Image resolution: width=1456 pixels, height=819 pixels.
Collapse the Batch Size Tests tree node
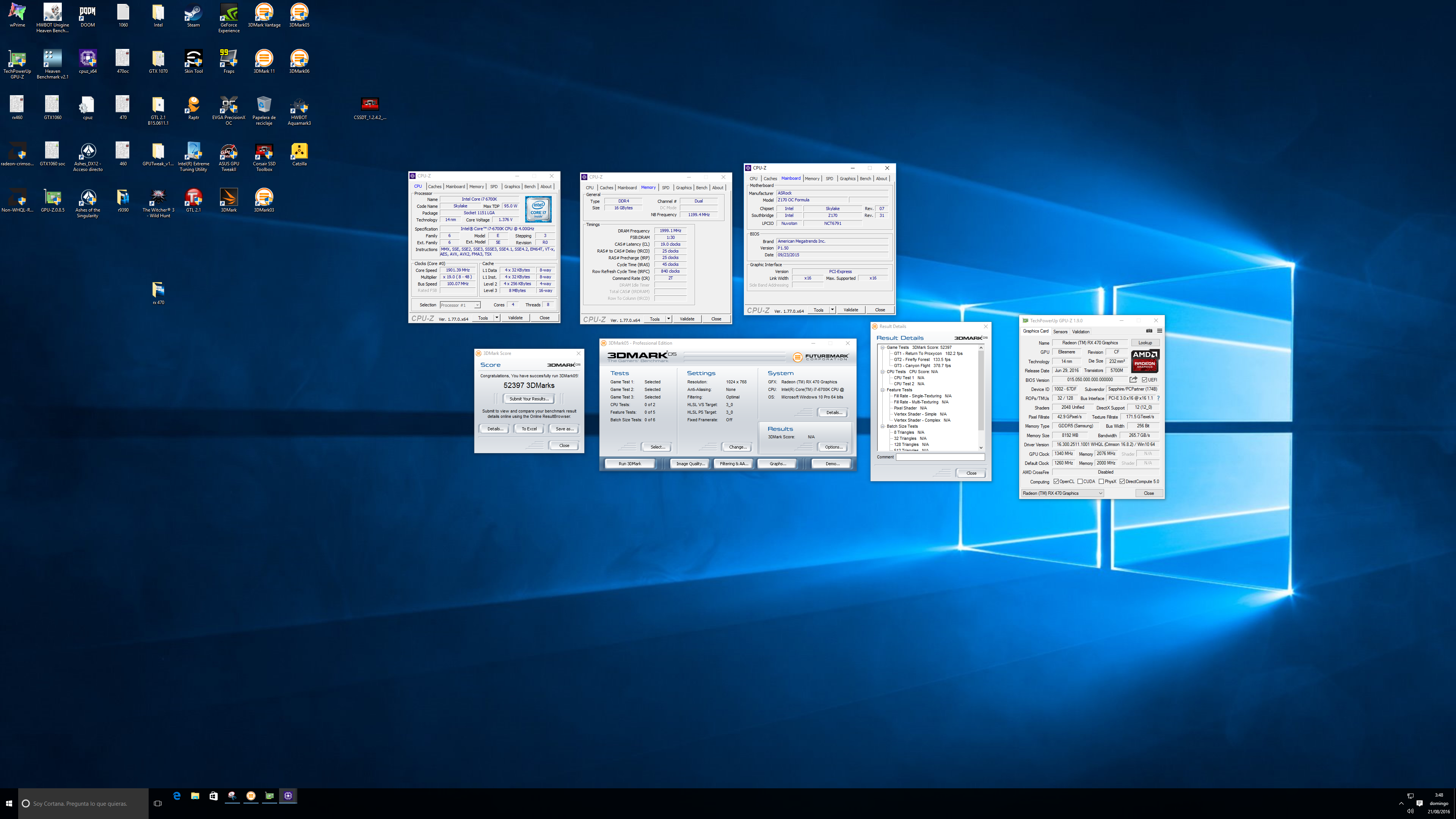point(882,426)
